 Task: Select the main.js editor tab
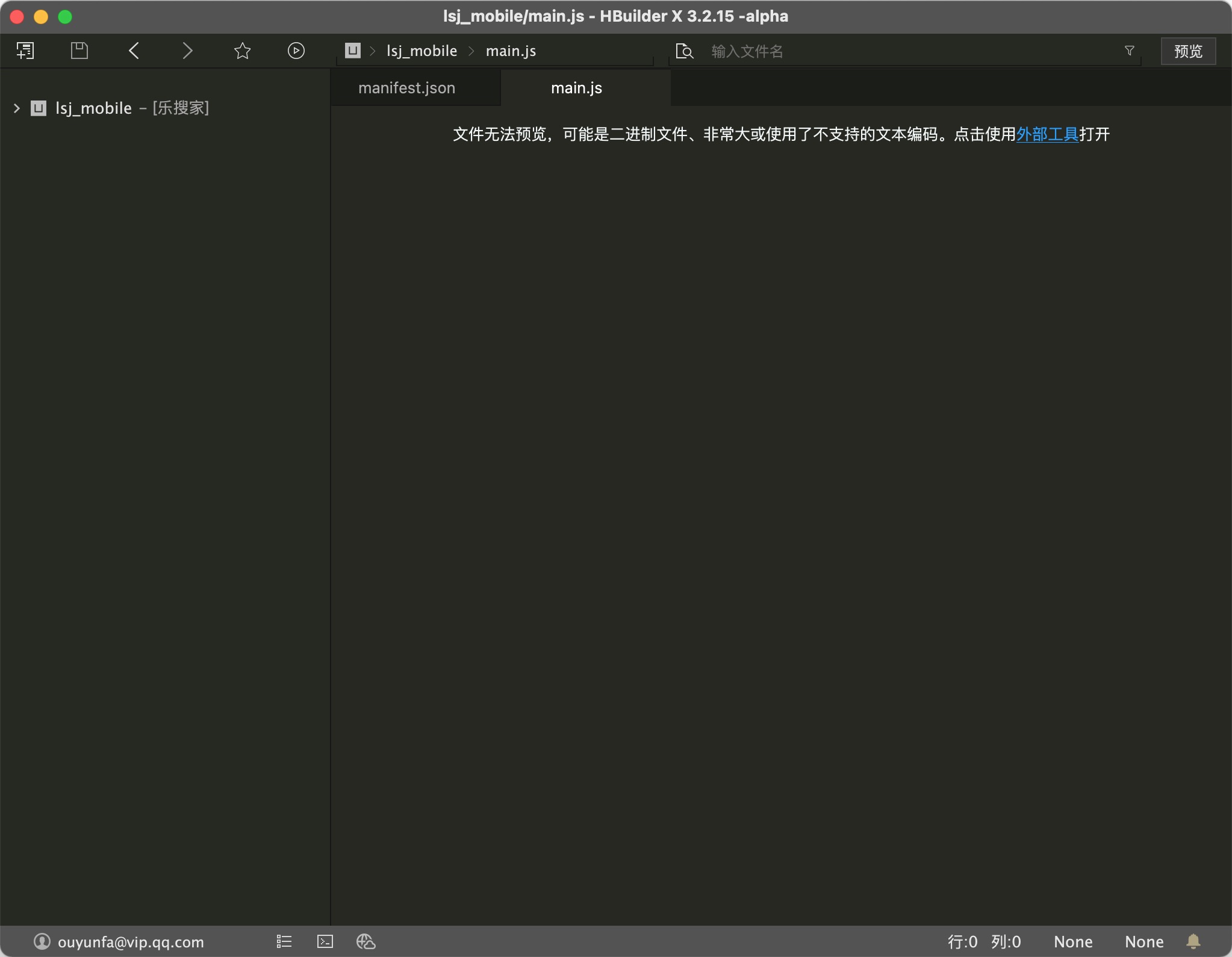pos(576,88)
